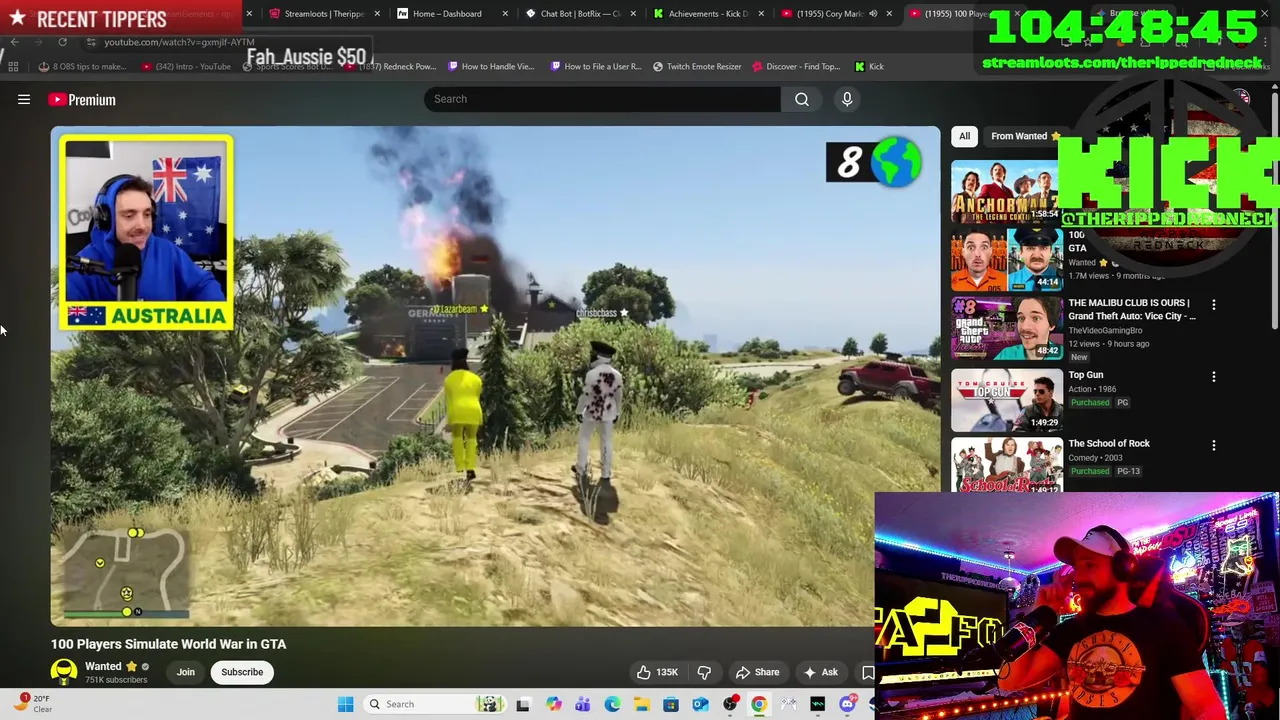Click the Top Gun title text
This screenshot has width=1280, height=720.
pyautogui.click(x=1085, y=375)
